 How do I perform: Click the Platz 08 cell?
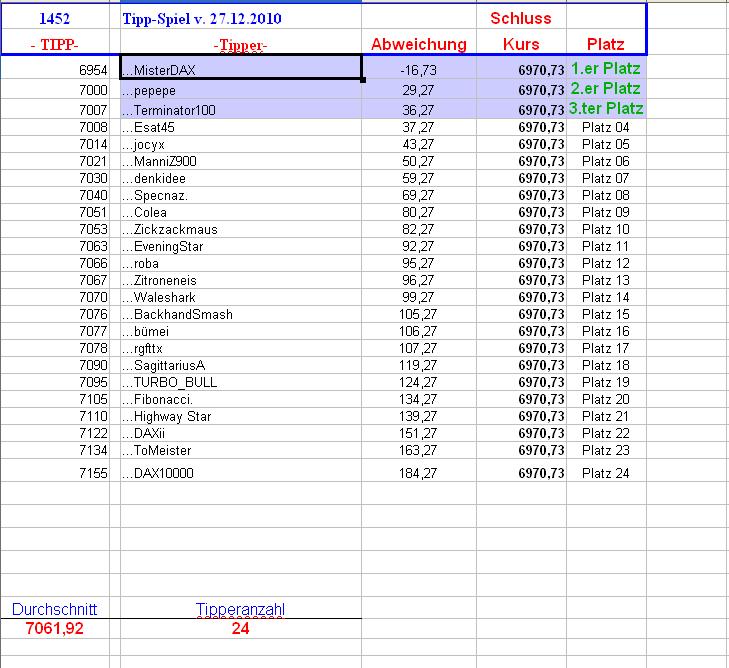point(606,195)
